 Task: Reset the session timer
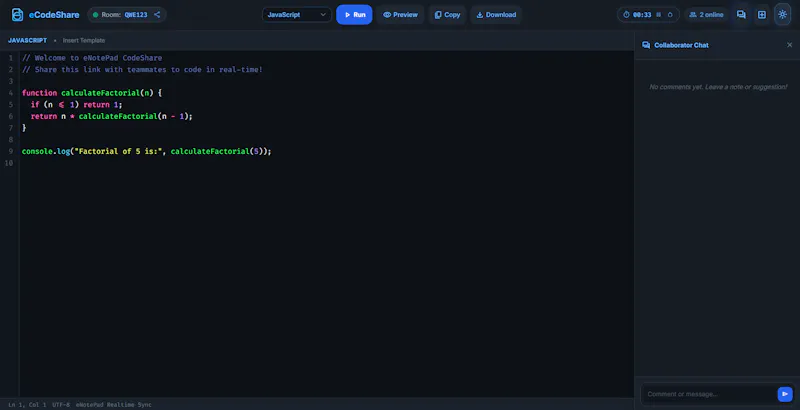click(x=670, y=15)
